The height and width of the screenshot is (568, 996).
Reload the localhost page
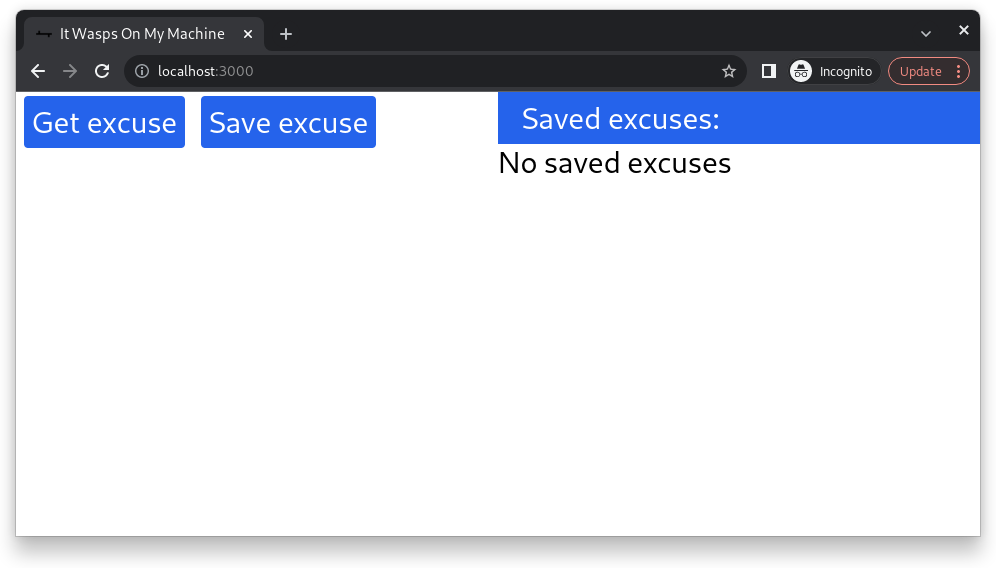[x=102, y=71]
